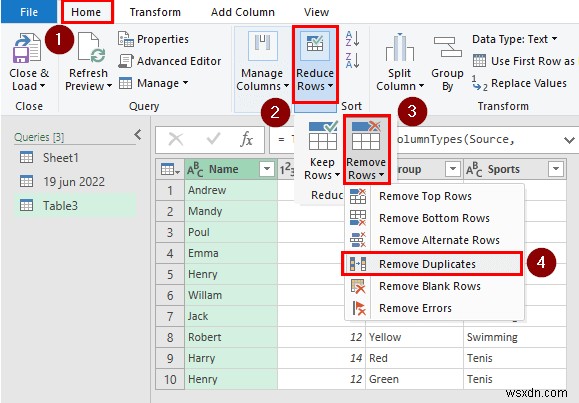Open the Sports column filter dropdown
This screenshot has height=403, width=579.
click(x=556, y=169)
